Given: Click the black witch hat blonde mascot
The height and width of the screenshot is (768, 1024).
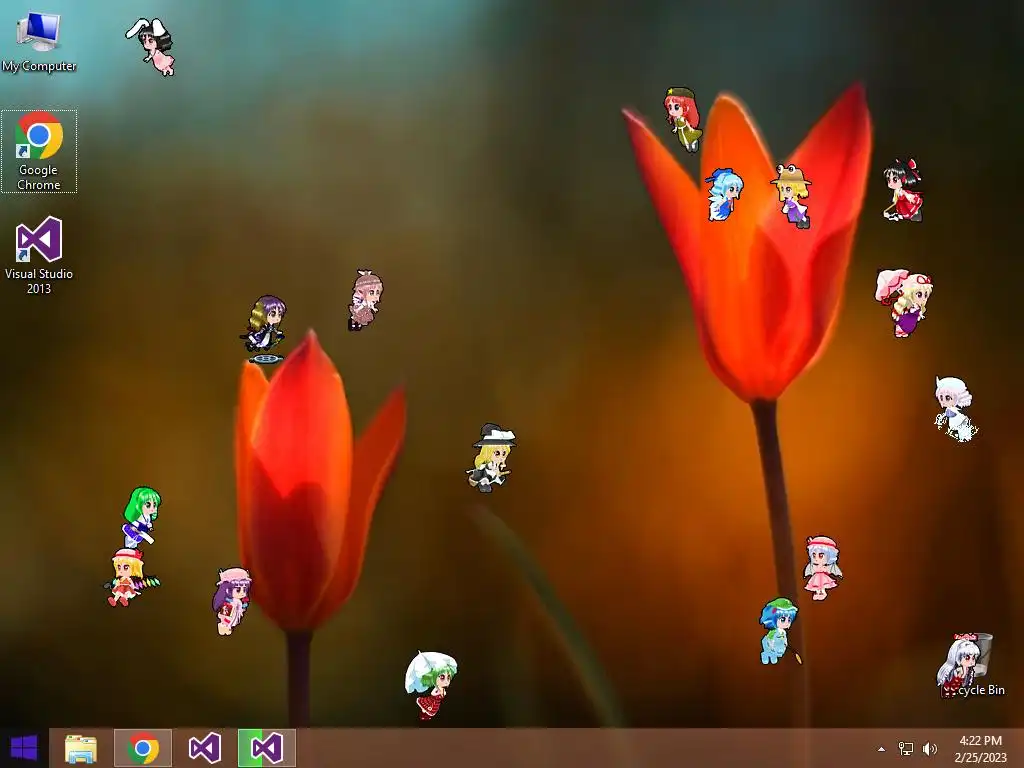Looking at the screenshot, I should [x=491, y=457].
